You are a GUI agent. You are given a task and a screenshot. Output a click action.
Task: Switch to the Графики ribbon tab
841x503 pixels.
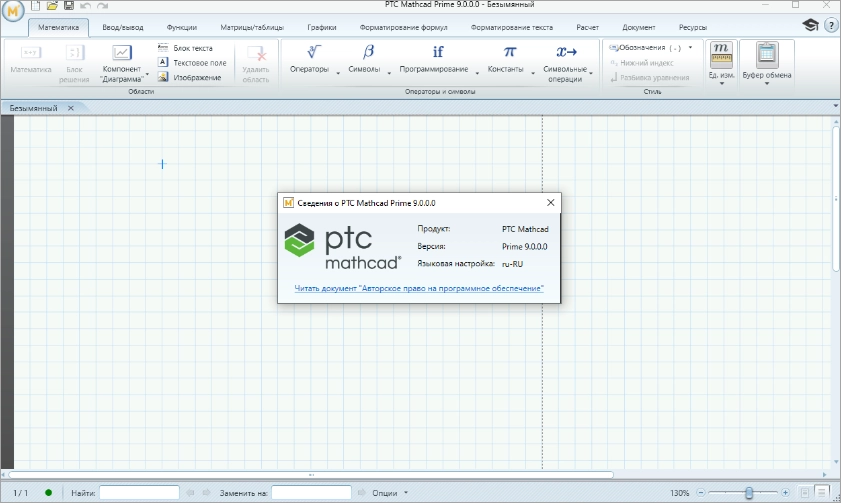pyautogui.click(x=322, y=27)
